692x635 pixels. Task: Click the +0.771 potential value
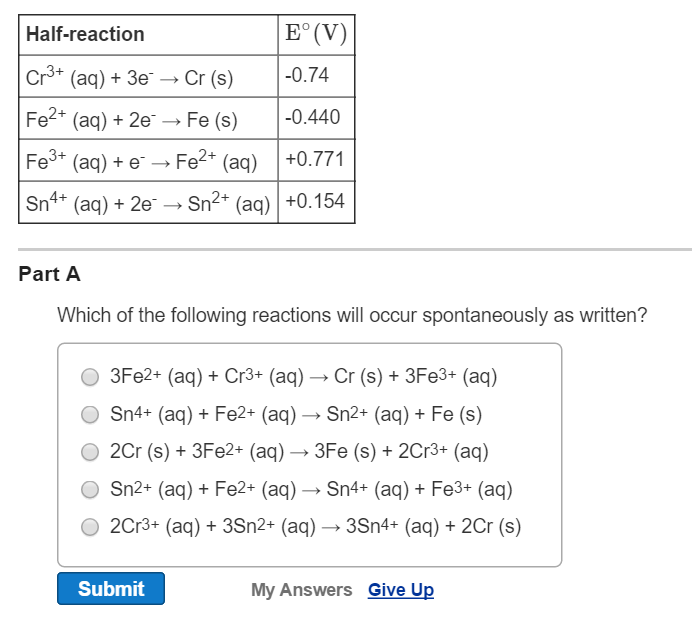314,160
